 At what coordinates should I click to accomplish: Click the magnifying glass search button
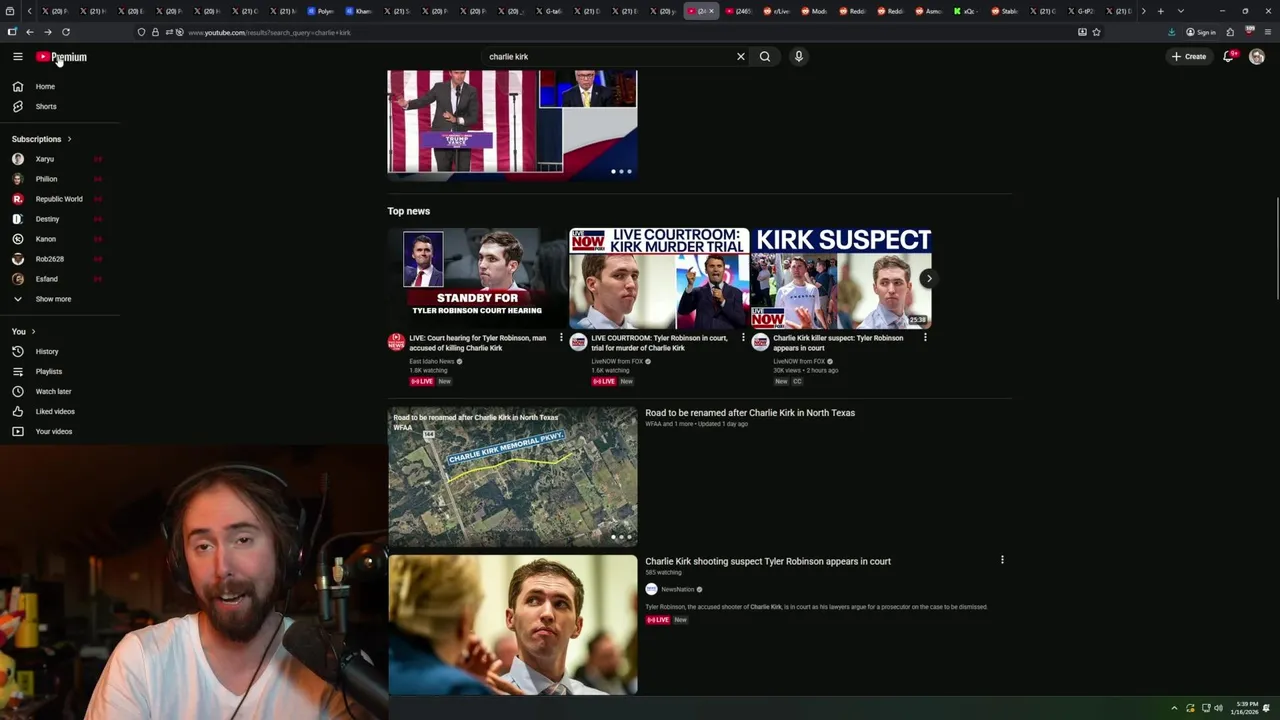(765, 57)
